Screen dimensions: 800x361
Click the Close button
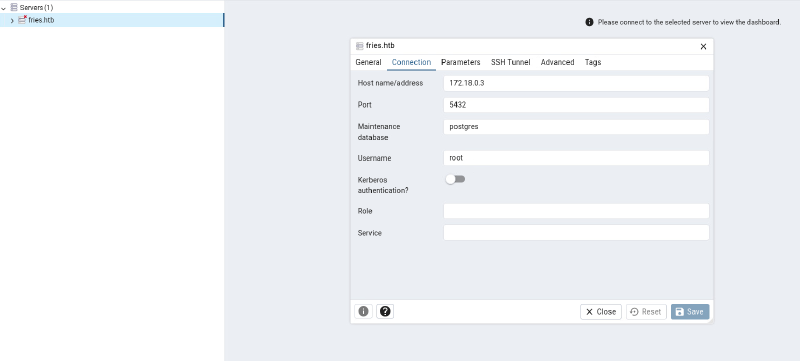coord(601,312)
